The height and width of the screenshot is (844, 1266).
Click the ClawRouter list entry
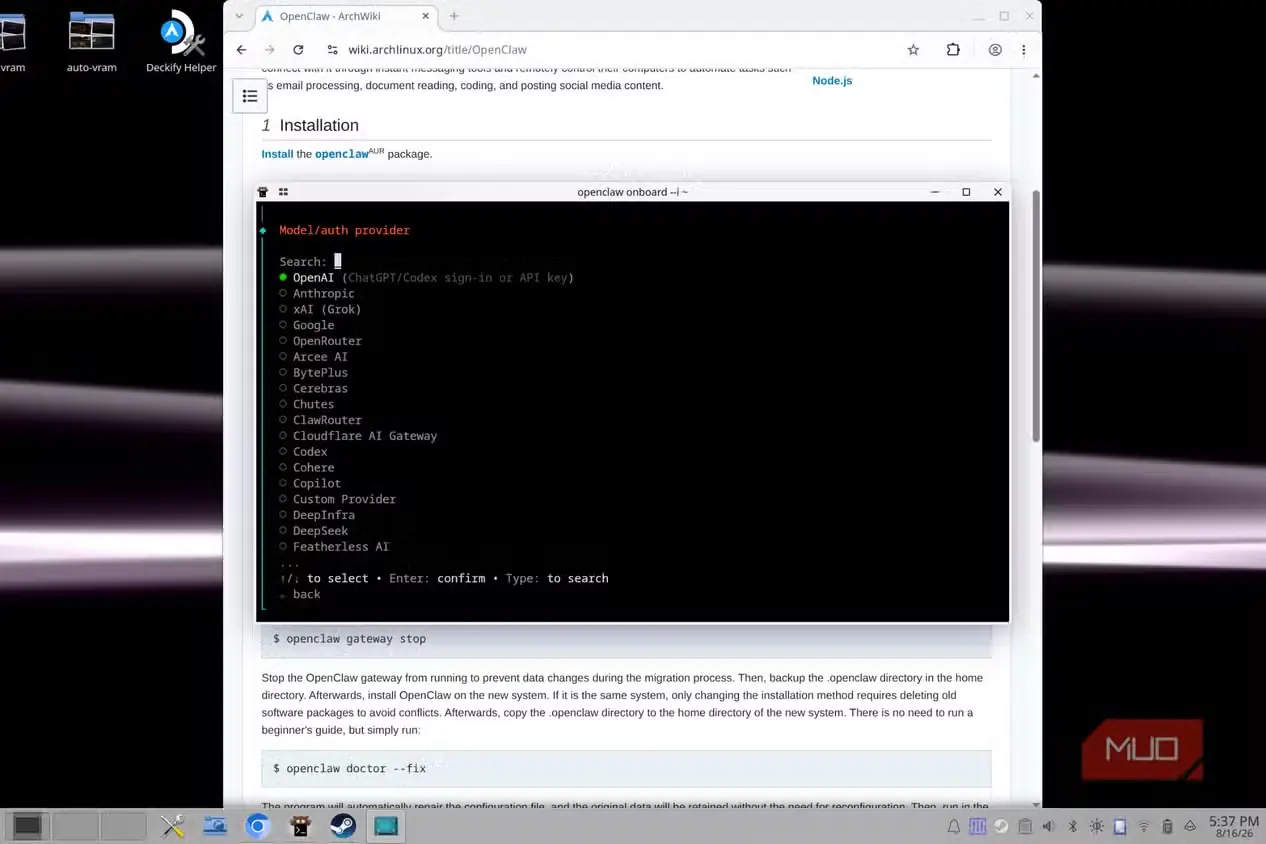(320, 420)
